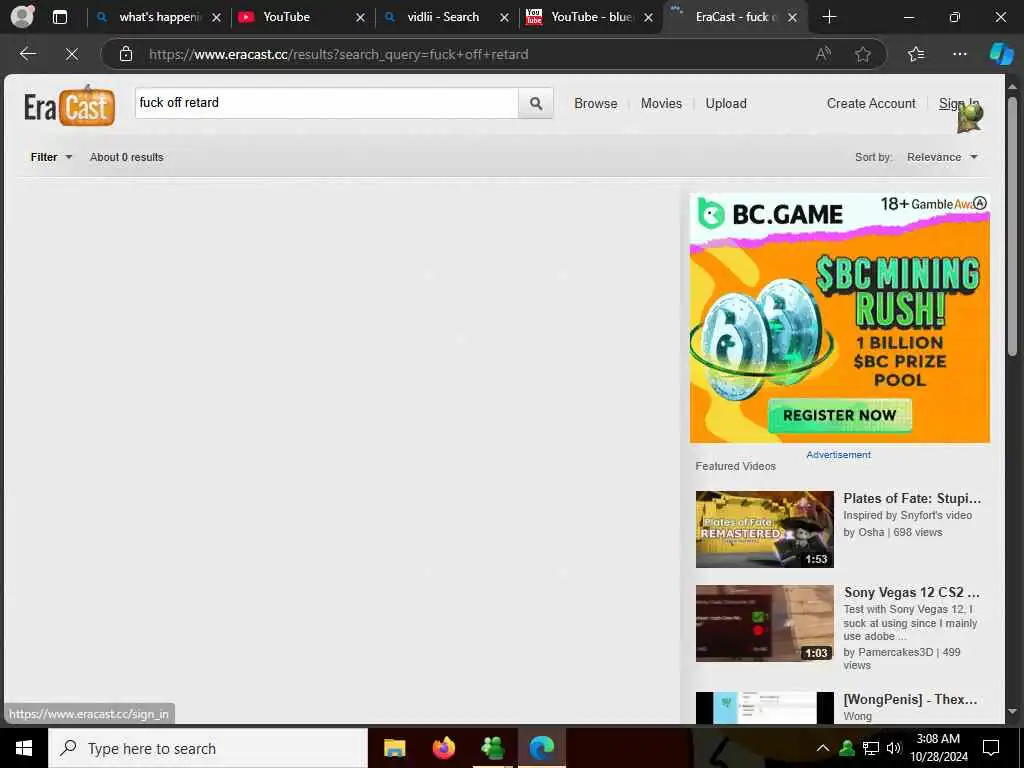Go back with the browser back arrow
Viewport: 1024px width, 768px height.
pyautogui.click(x=27, y=54)
